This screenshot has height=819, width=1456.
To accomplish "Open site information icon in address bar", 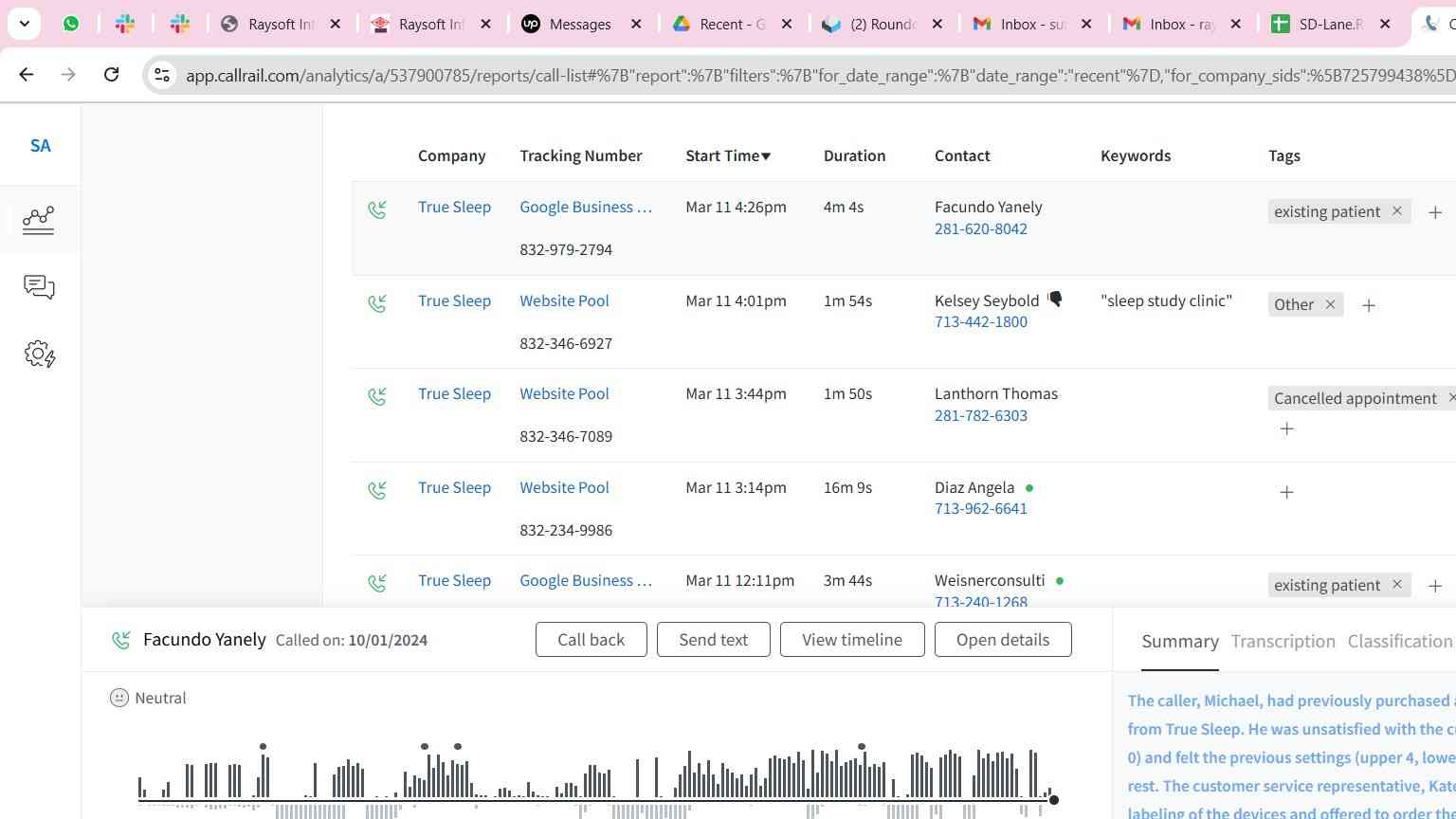I will pos(162,75).
